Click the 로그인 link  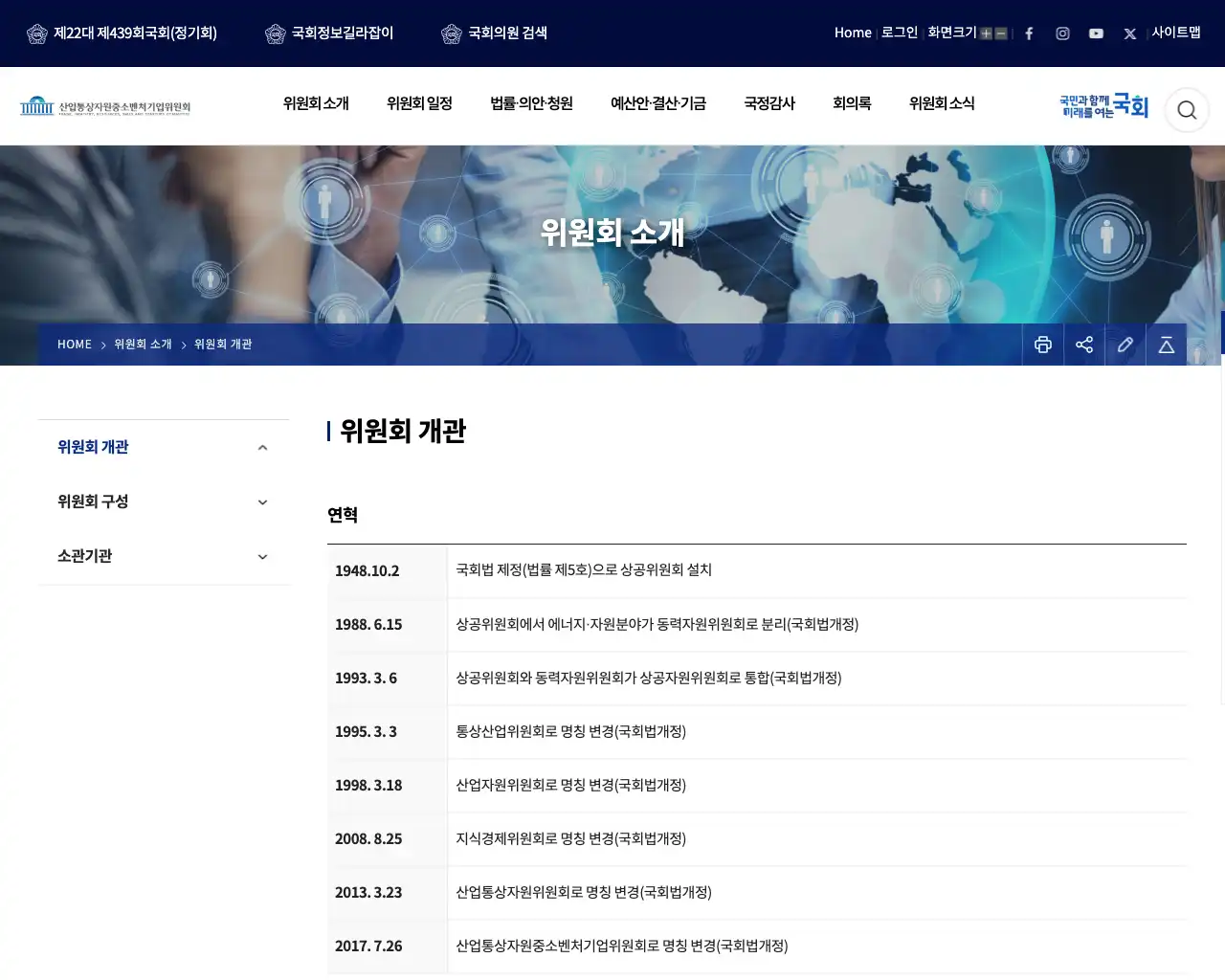point(900,33)
